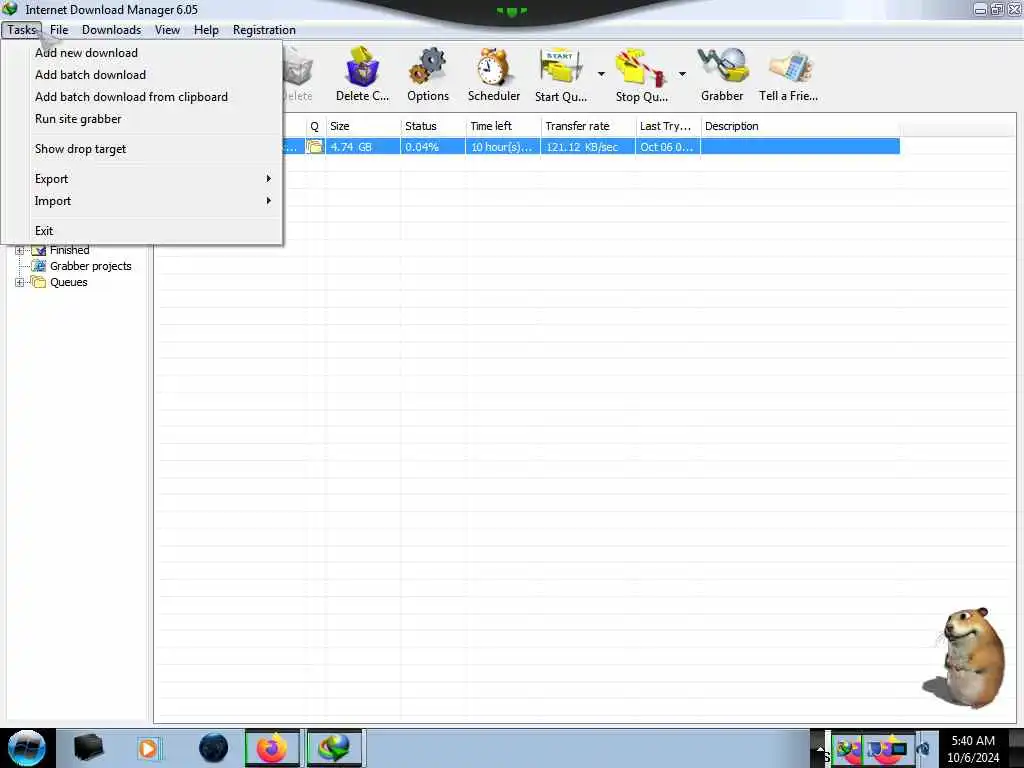Open the Stop Queue dropdown arrow
This screenshot has width=1024, height=768.
point(682,74)
